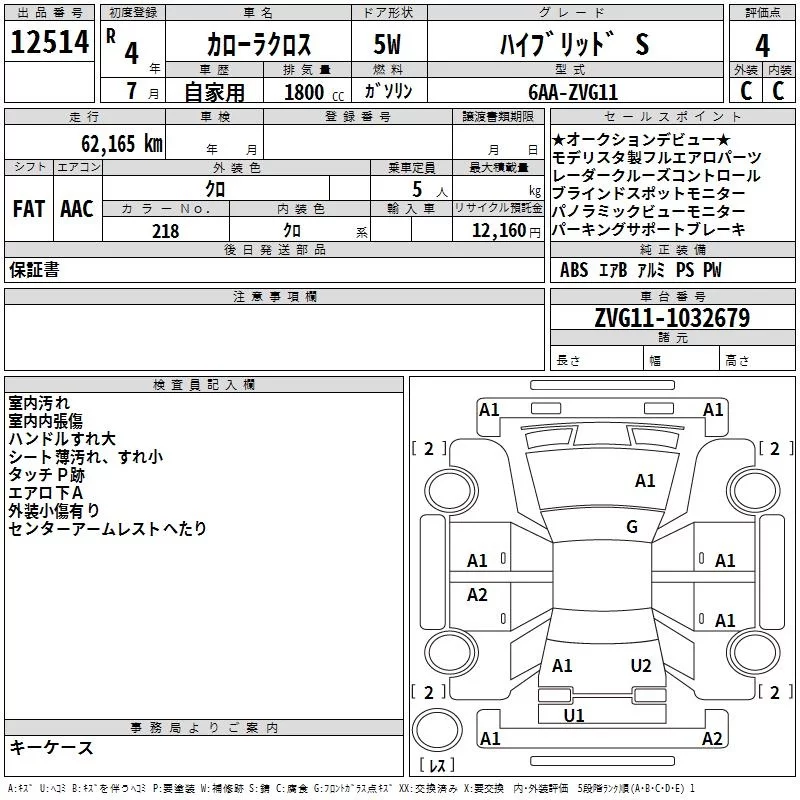Select the note 外装小傷有り
800x800 pixels.
coord(54,510)
